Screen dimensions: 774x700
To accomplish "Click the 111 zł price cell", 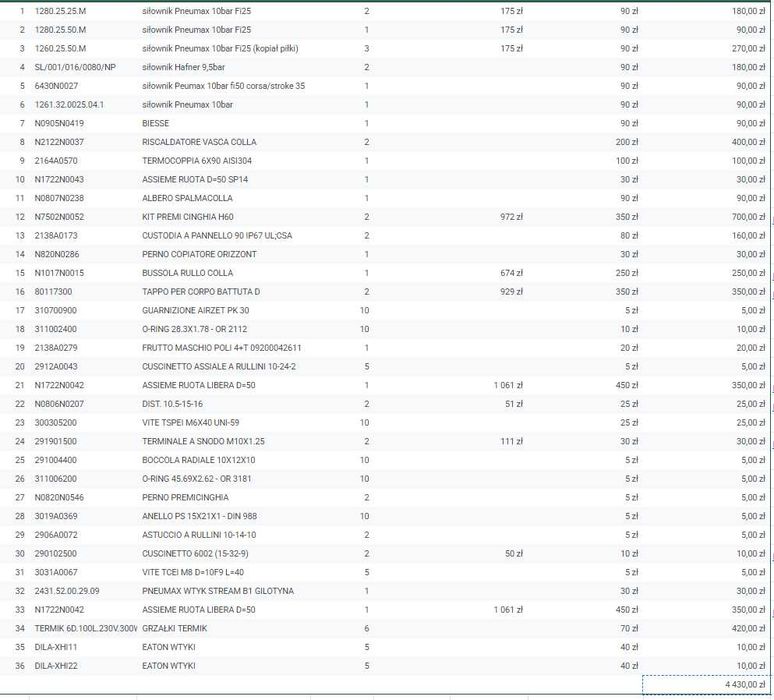I will click(511, 442).
